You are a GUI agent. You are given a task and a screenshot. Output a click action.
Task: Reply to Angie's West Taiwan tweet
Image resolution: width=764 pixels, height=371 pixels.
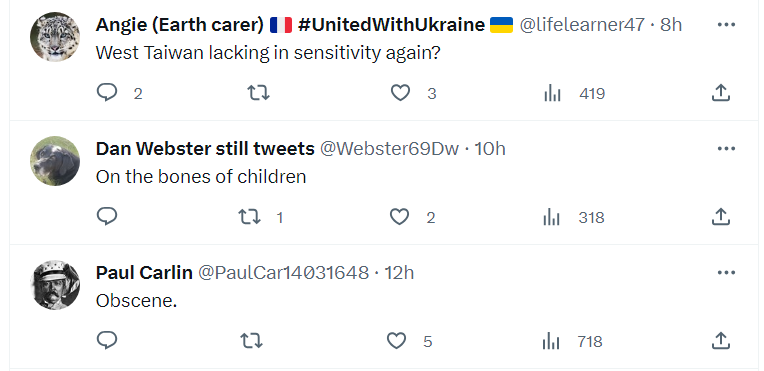(x=107, y=93)
